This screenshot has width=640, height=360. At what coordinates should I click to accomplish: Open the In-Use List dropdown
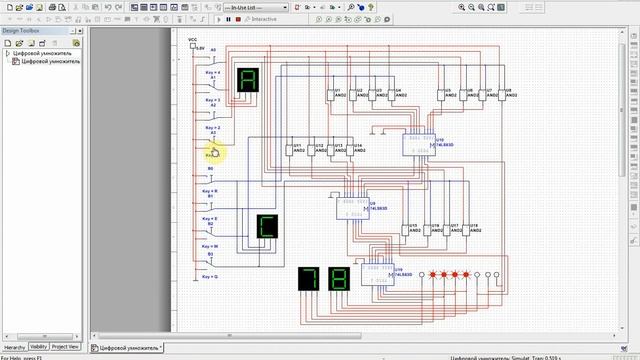coord(256,8)
